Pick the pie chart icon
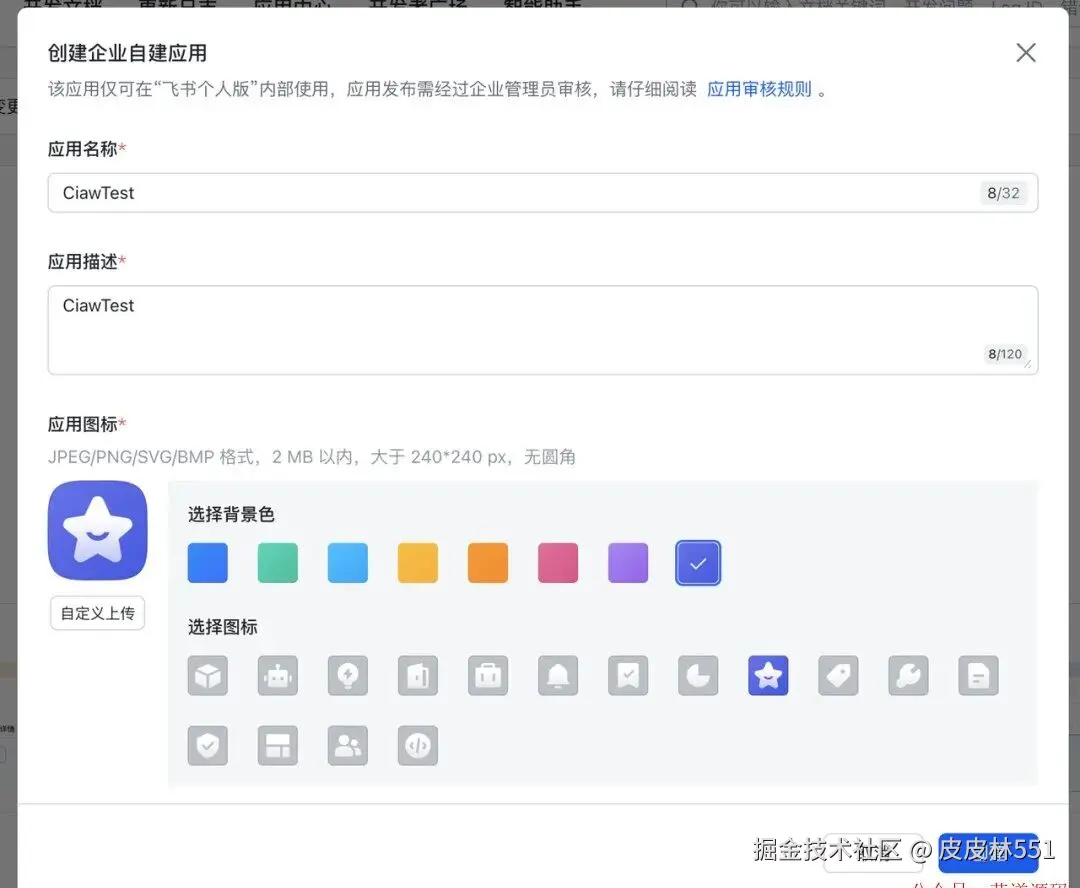This screenshot has height=888, width=1080. pos(698,675)
